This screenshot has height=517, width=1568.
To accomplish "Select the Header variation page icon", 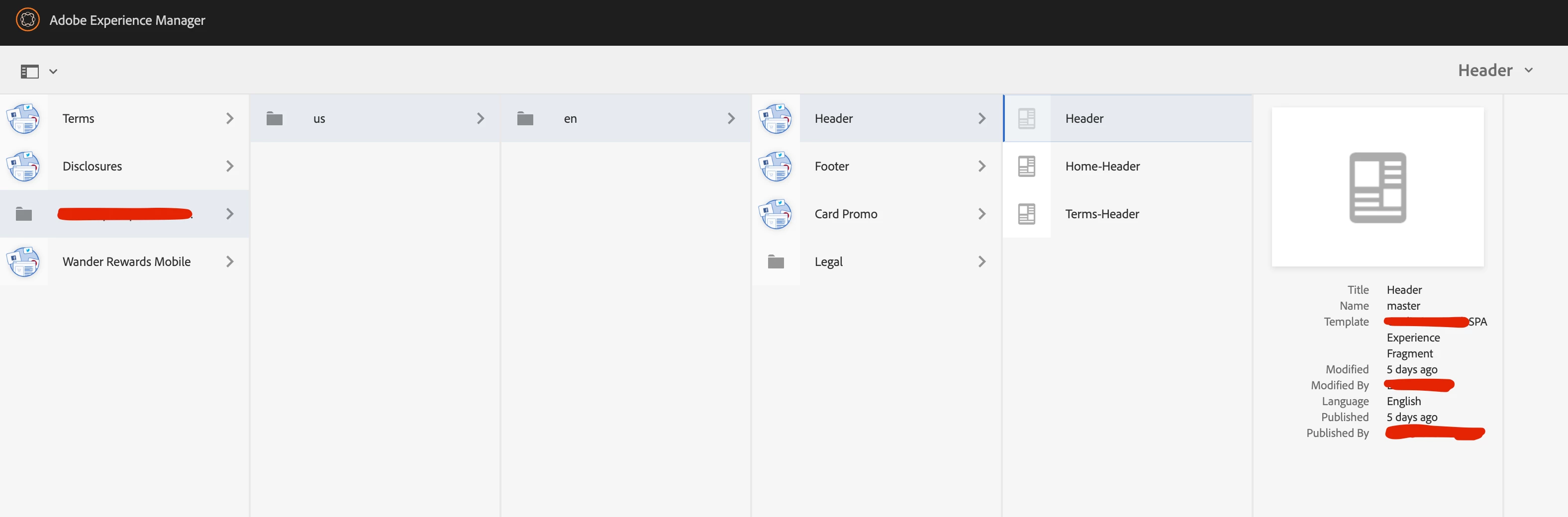I will pyautogui.click(x=1027, y=119).
